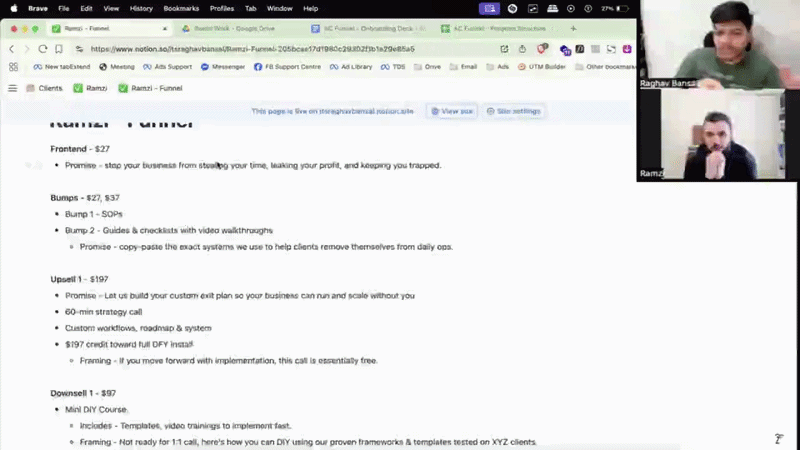Image resolution: width=800 pixels, height=450 pixels.
Task: Bookmark this page with the bookmark icon
Action: [59, 49]
